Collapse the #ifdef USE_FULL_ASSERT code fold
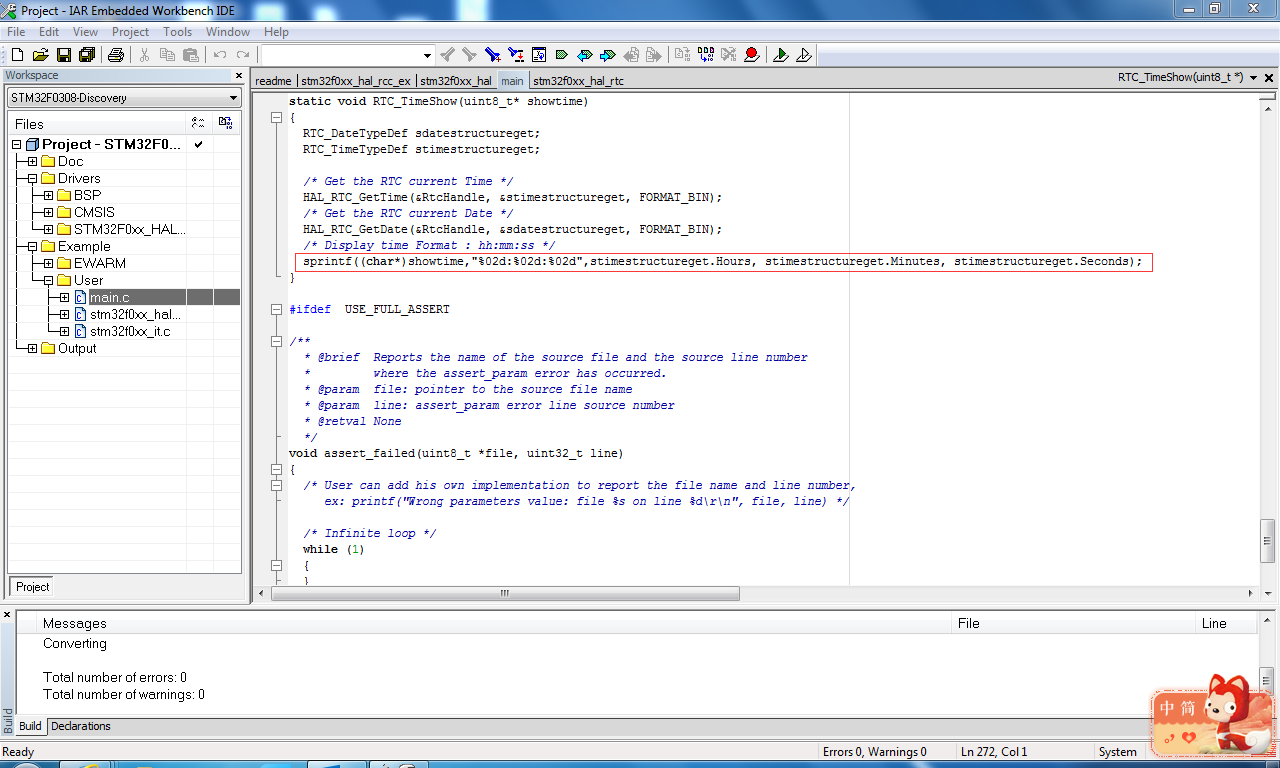This screenshot has height=768, width=1280. [x=276, y=309]
